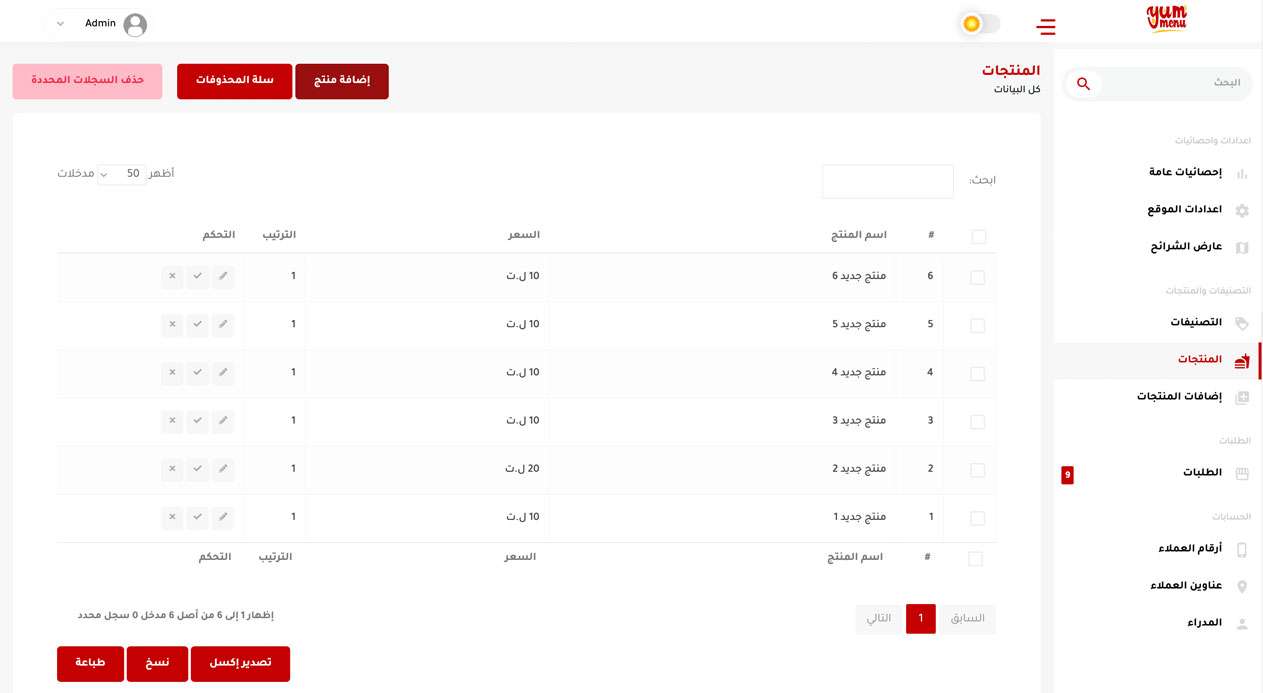Screen dimensions: 1263x693
Task: Open سلة المحذوفات trash button
Action: click(235, 81)
